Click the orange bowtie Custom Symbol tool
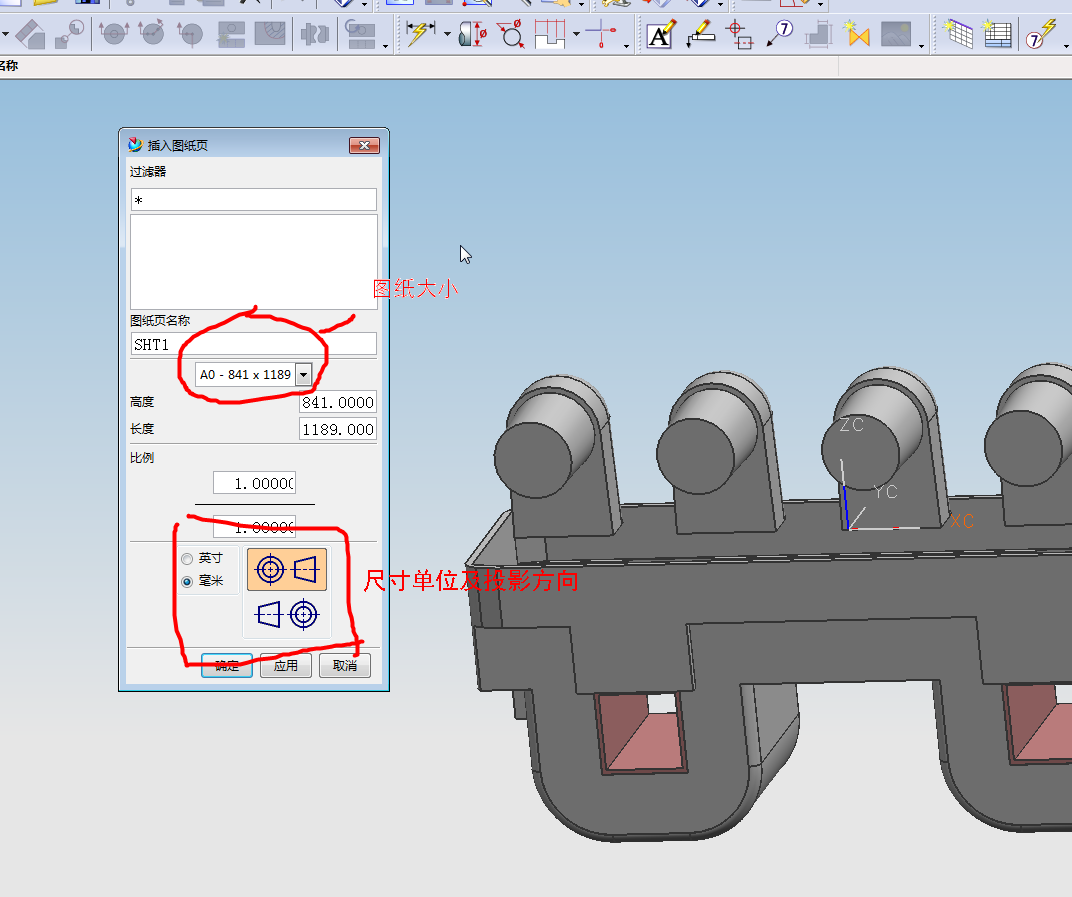Viewport: 1072px width, 897px height. pyautogui.click(x=856, y=33)
